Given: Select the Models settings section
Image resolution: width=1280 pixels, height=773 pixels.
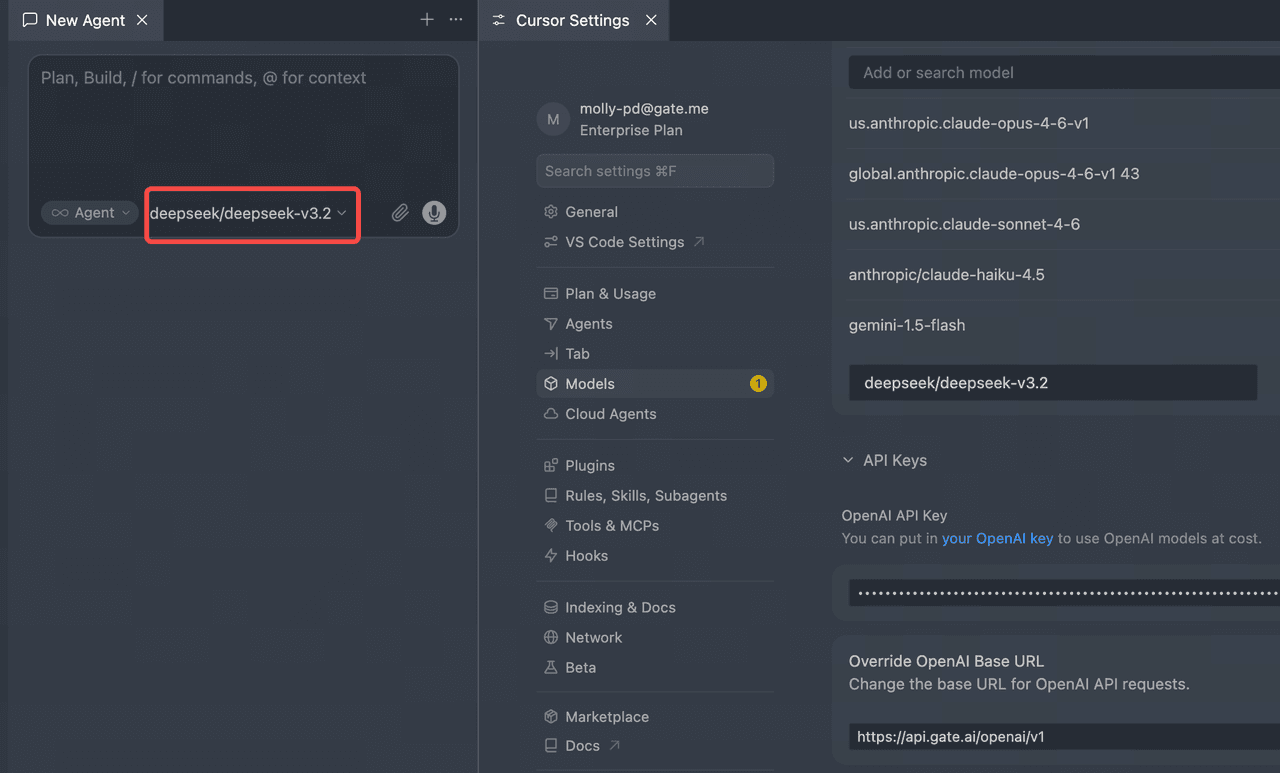Looking at the screenshot, I should (x=655, y=384).
